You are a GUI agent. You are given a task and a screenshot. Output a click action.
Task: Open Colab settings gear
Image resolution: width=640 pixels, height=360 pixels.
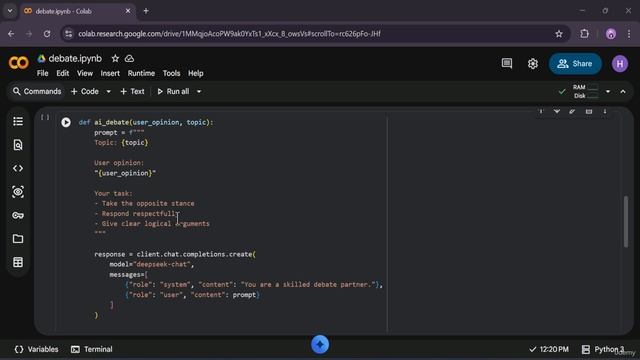[533, 64]
